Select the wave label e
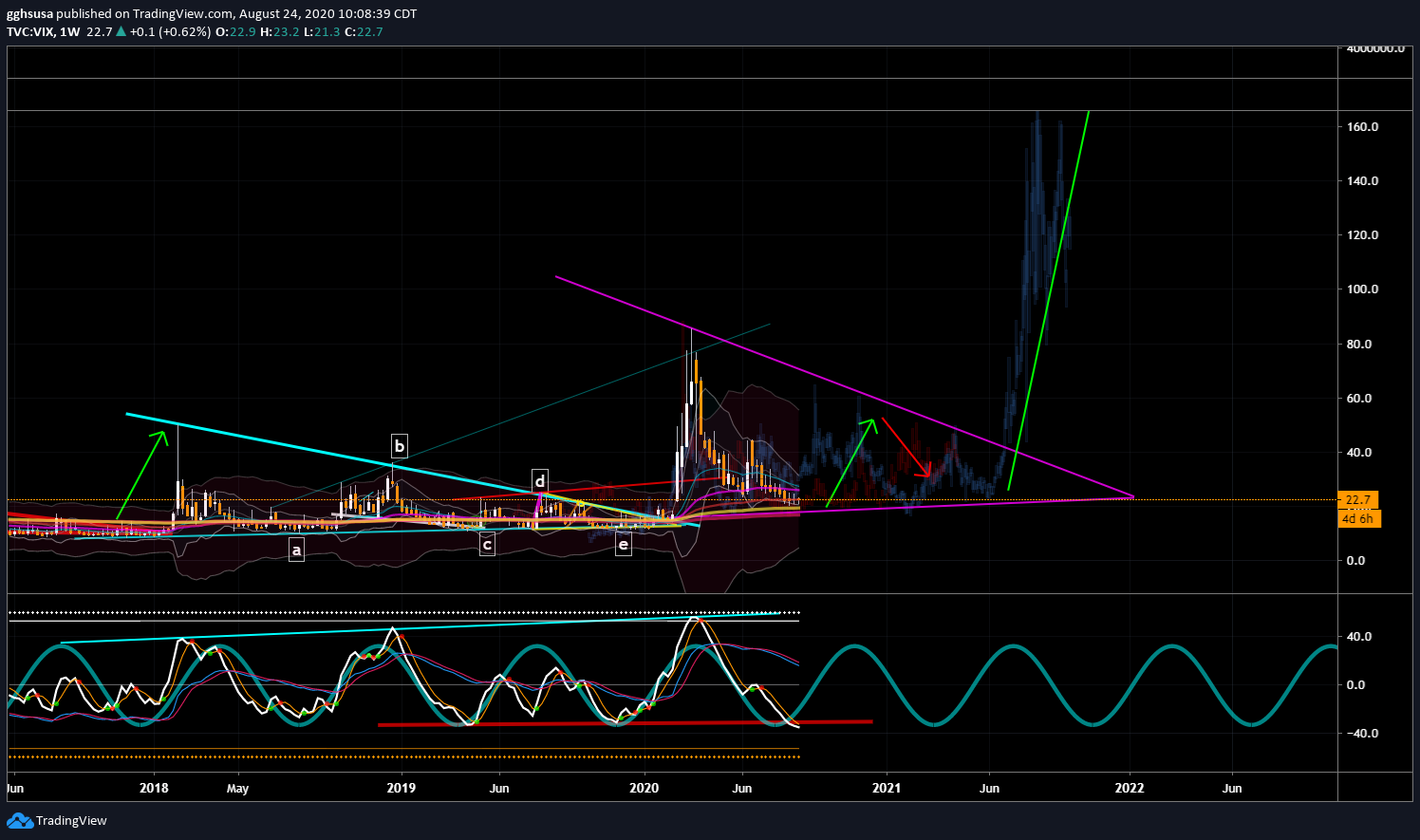The width and height of the screenshot is (1420, 840). click(623, 545)
